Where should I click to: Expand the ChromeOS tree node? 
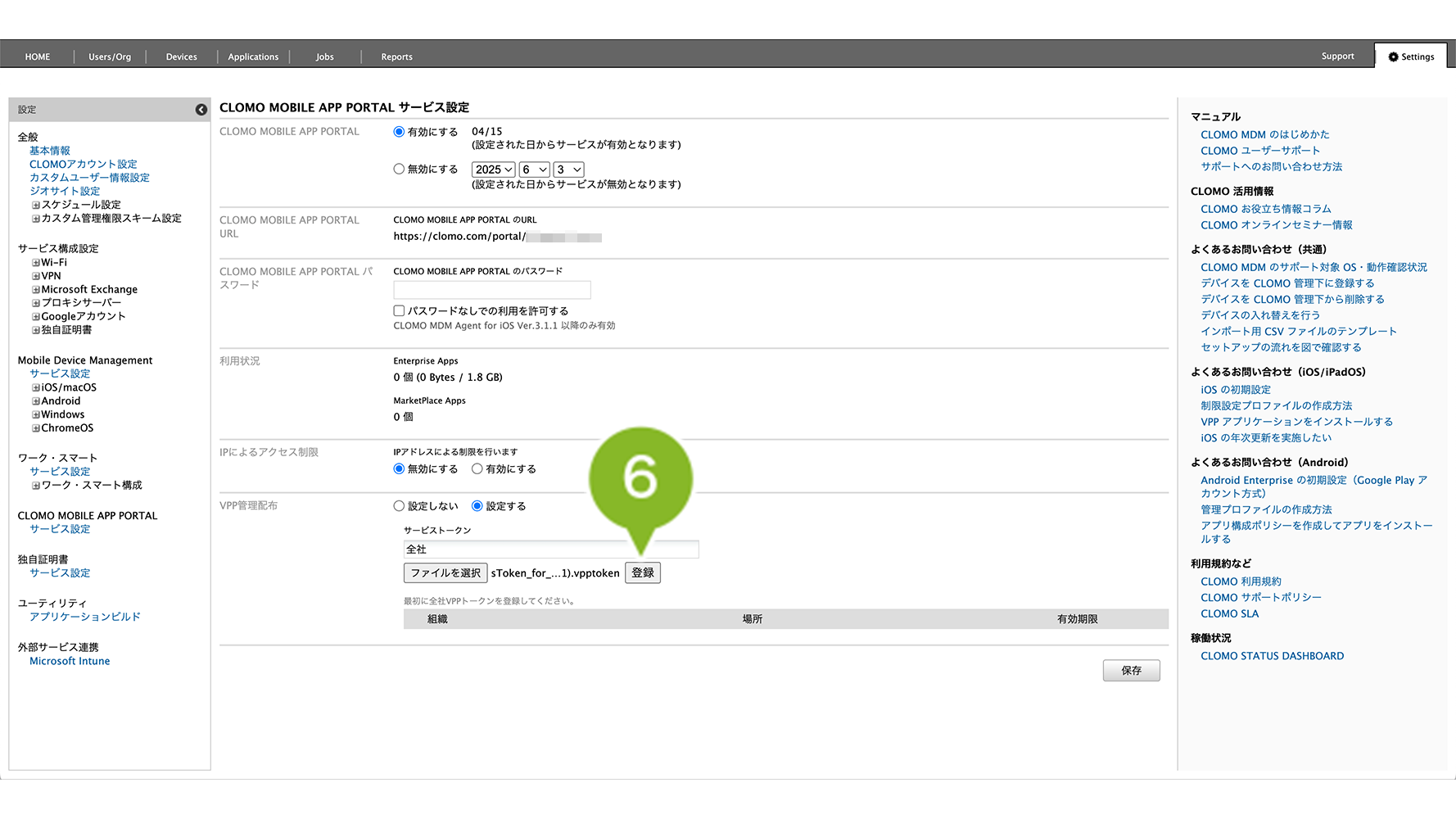36,428
